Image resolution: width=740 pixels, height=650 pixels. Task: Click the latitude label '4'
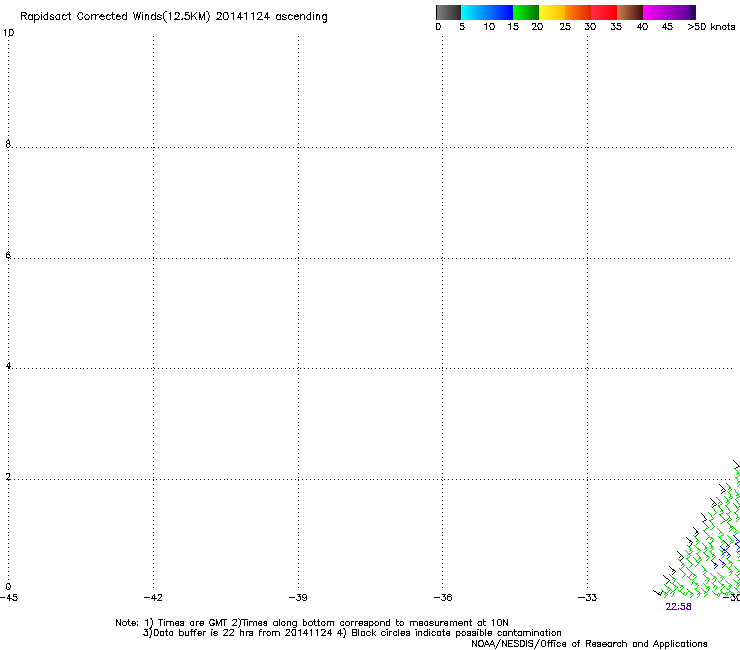[x=8, y=366]
